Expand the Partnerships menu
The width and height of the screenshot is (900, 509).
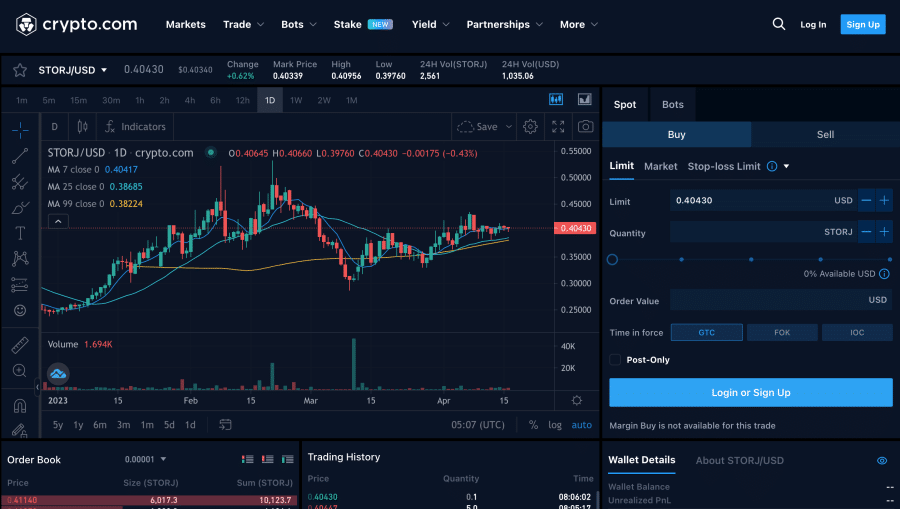click(504, 25)
